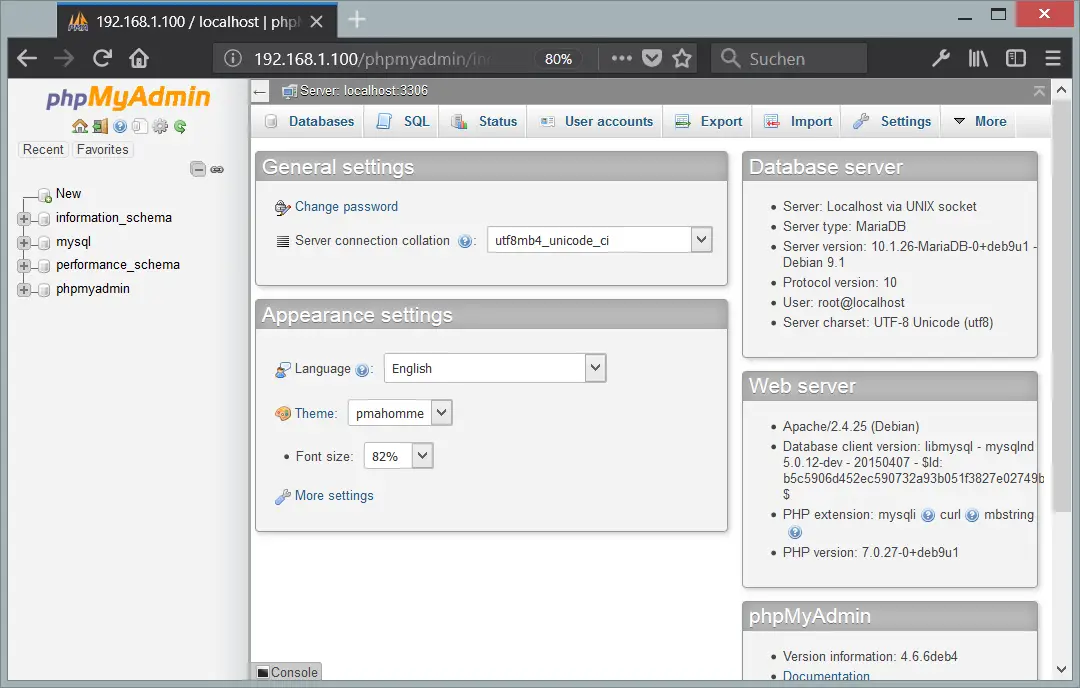Go back with browser back arrow
Screen dimensions: 1080x688
27,59
